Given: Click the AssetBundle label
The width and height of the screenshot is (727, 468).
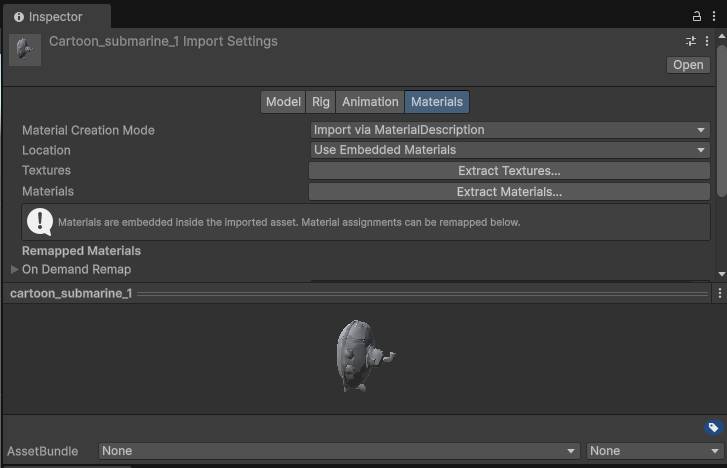Looking at the screenshot, I should [x=43, y=451].
